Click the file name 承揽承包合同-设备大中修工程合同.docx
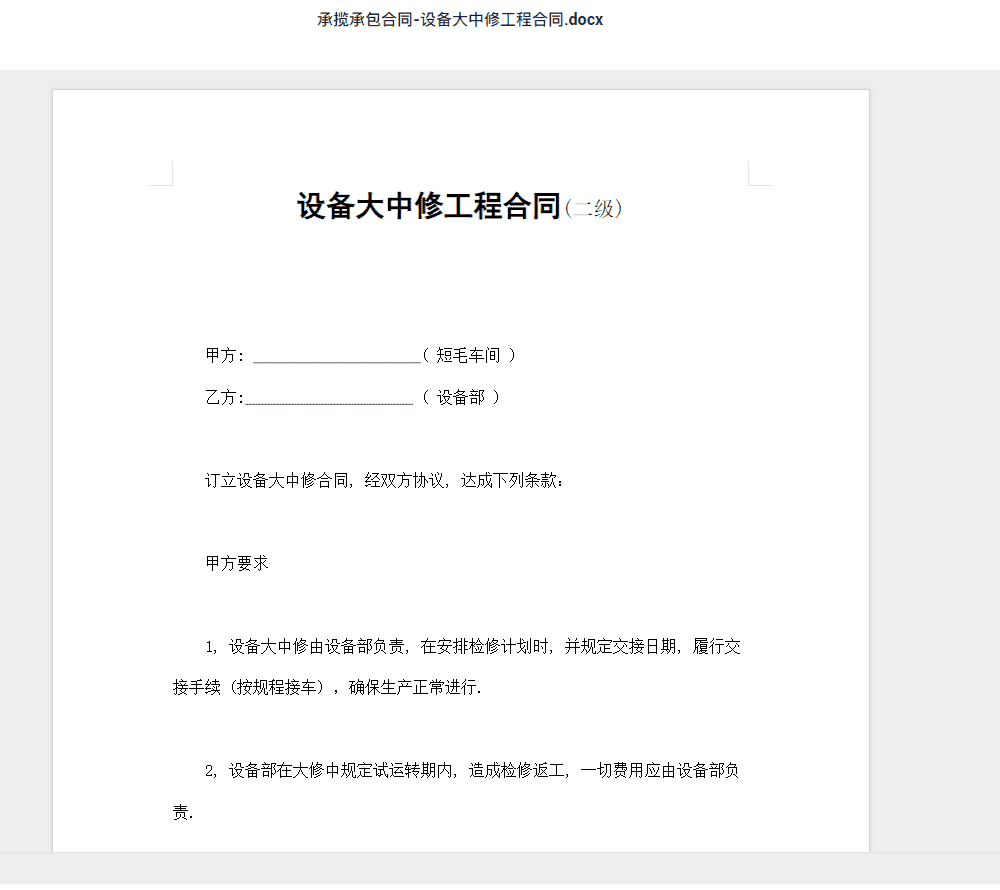 tap(460, 20)
